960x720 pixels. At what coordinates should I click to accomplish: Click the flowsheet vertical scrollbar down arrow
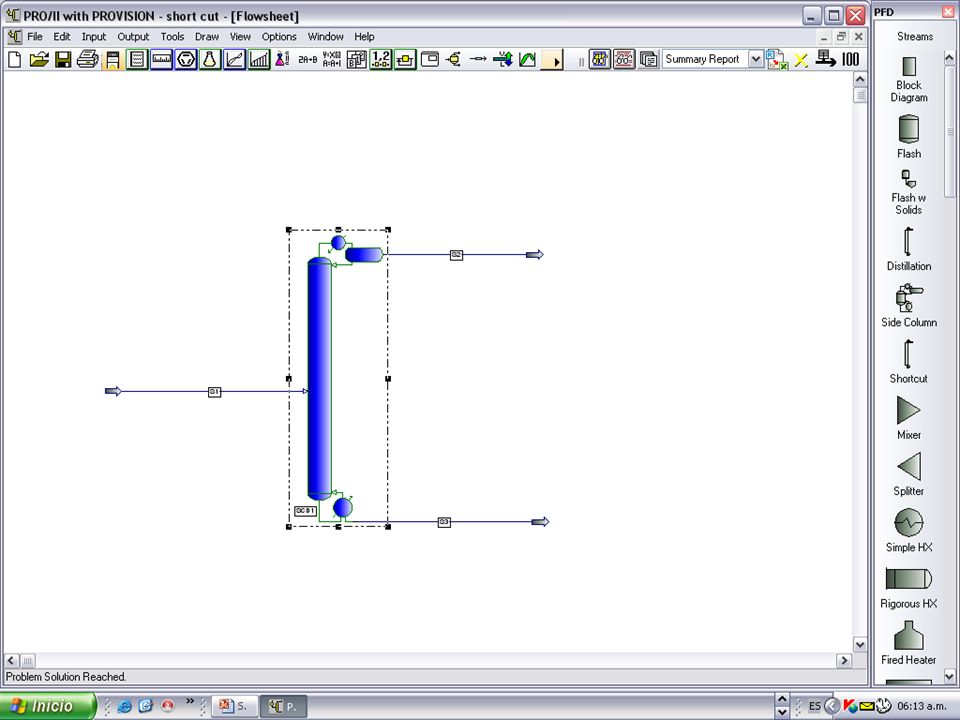pyautogui.click(x=860, y=644)
